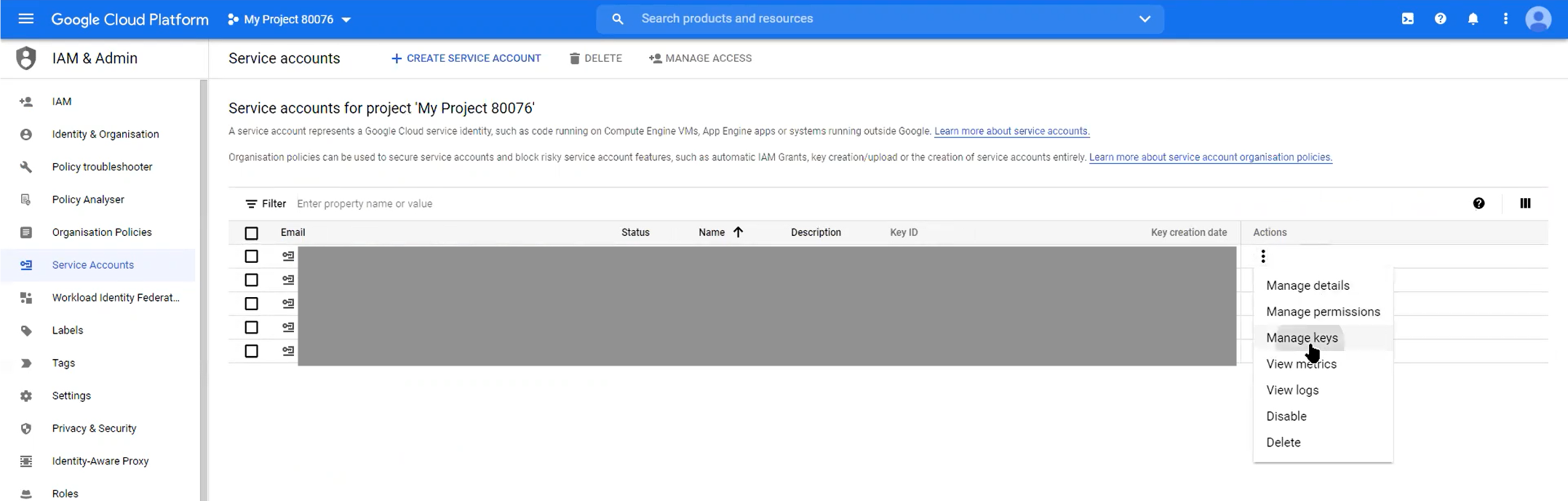Click the Google Cloud Platform logo text
Screen dimensions: 1568x501
tap(130, 20)
